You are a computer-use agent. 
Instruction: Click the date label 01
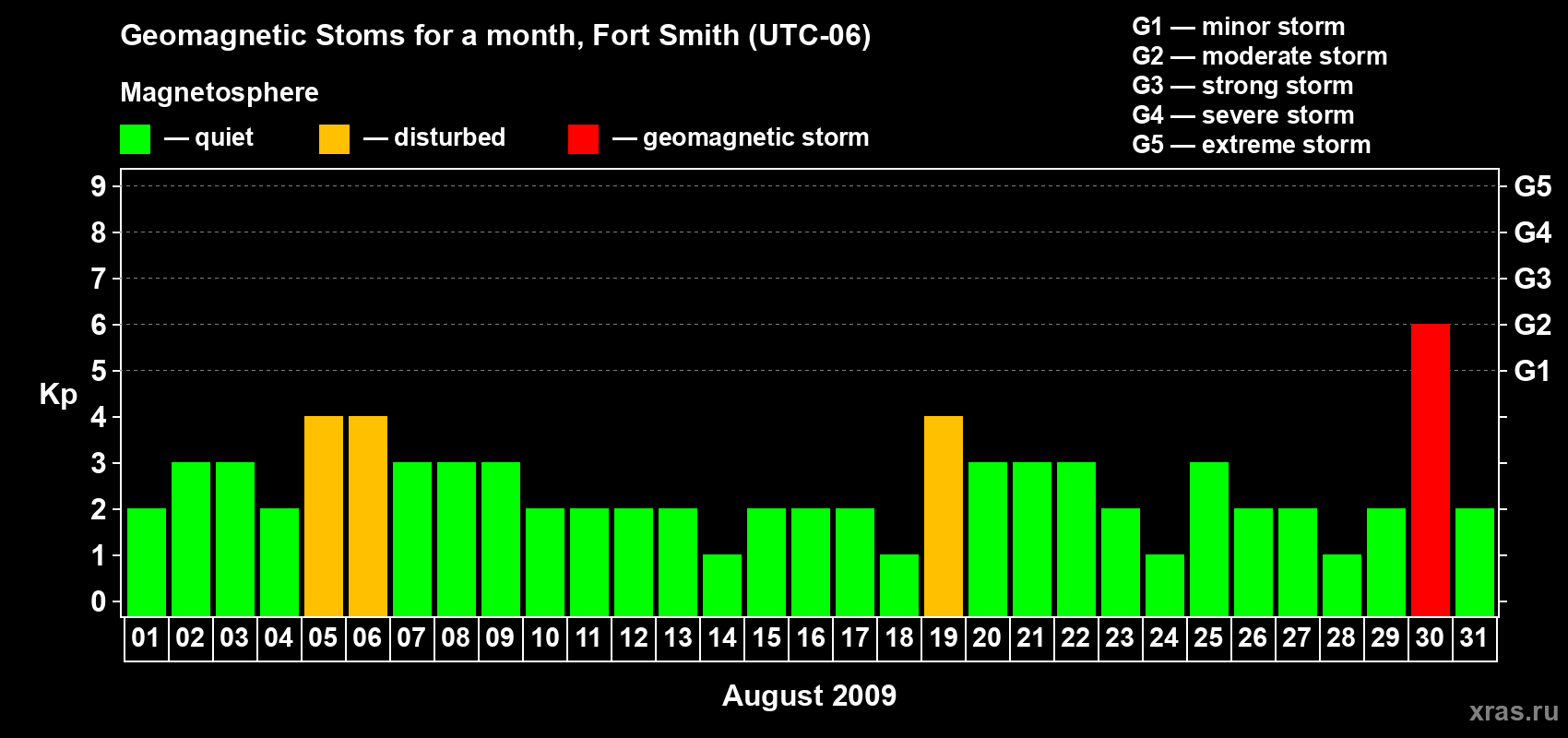146,637
